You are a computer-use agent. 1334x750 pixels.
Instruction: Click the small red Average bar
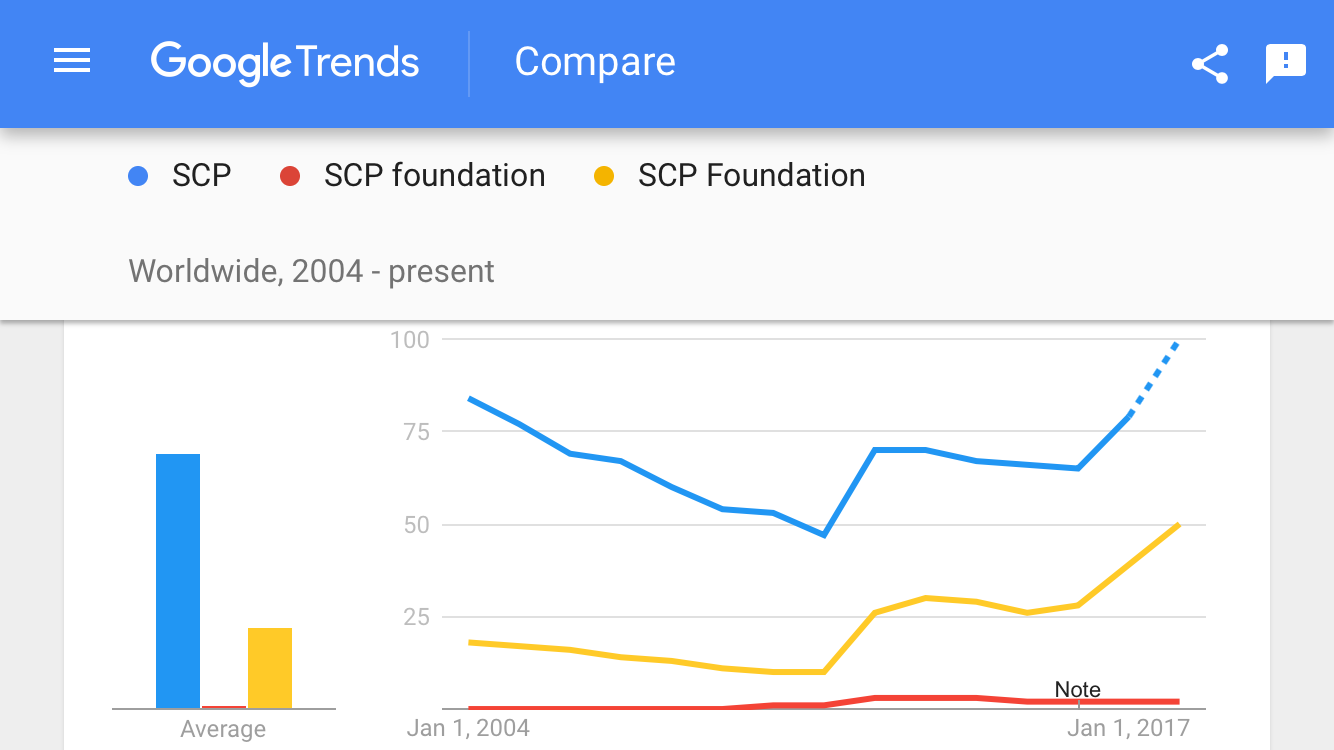[224, 706]
